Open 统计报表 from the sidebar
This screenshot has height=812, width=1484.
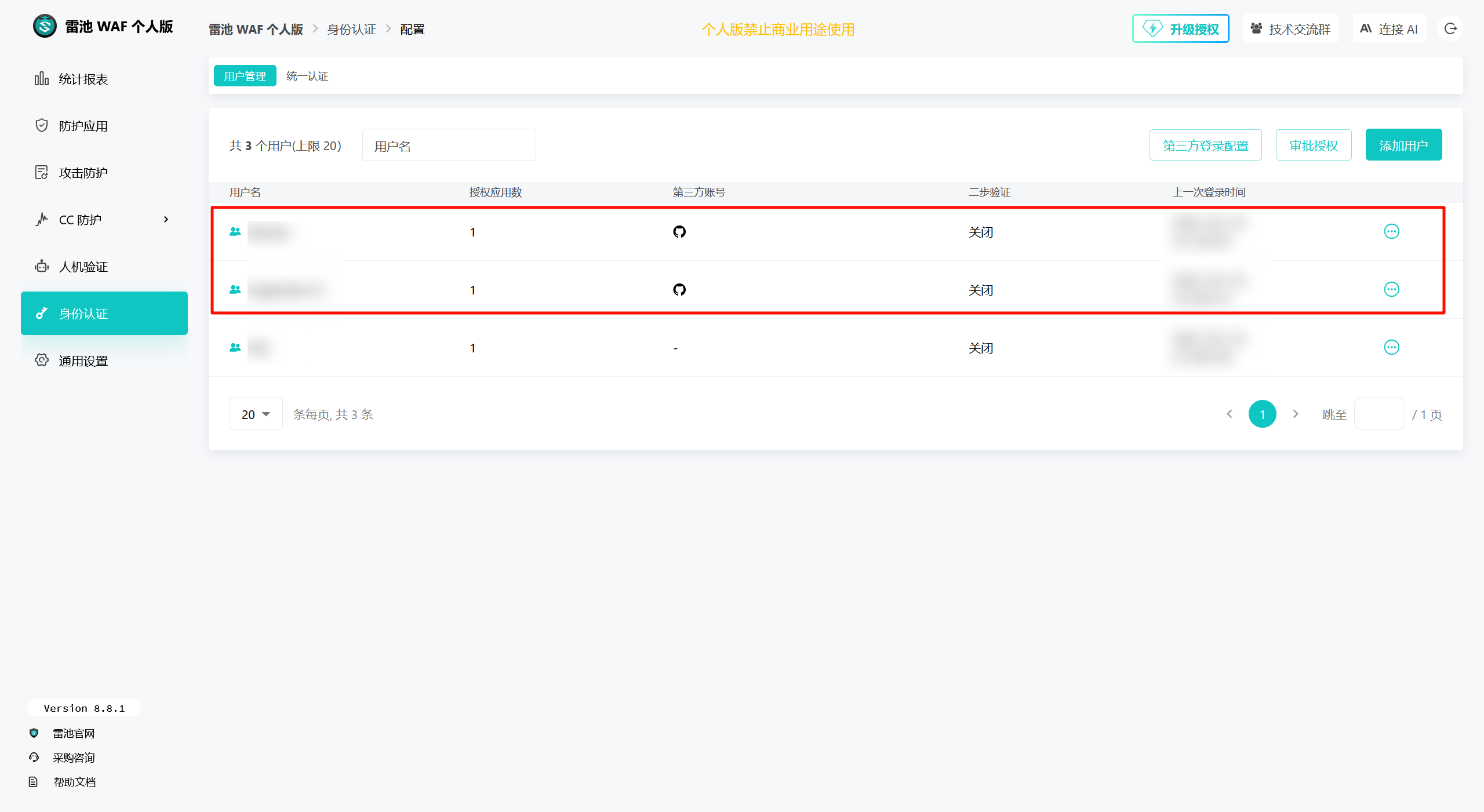[x=83, y=79]
